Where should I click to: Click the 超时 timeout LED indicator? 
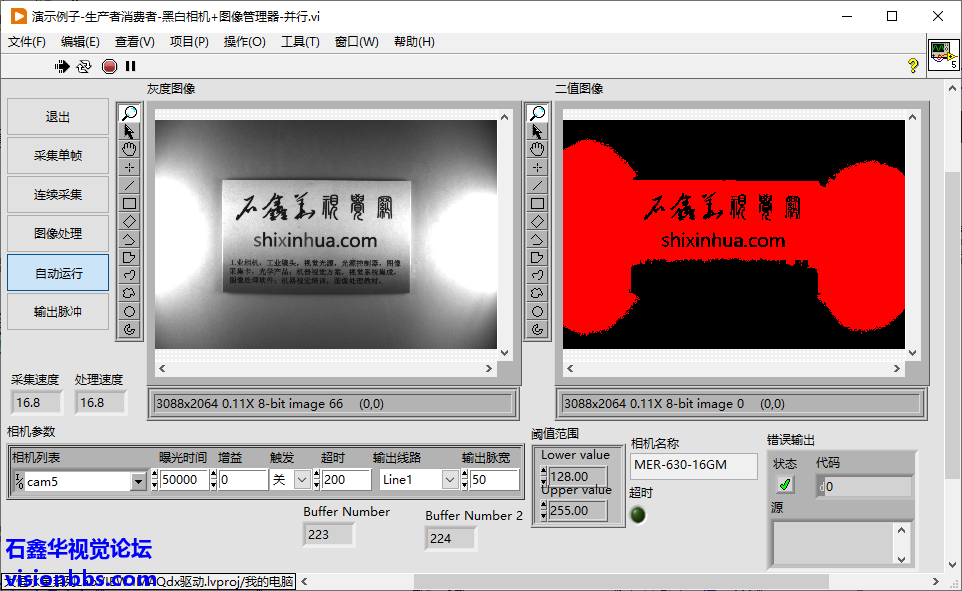[638, 515]
